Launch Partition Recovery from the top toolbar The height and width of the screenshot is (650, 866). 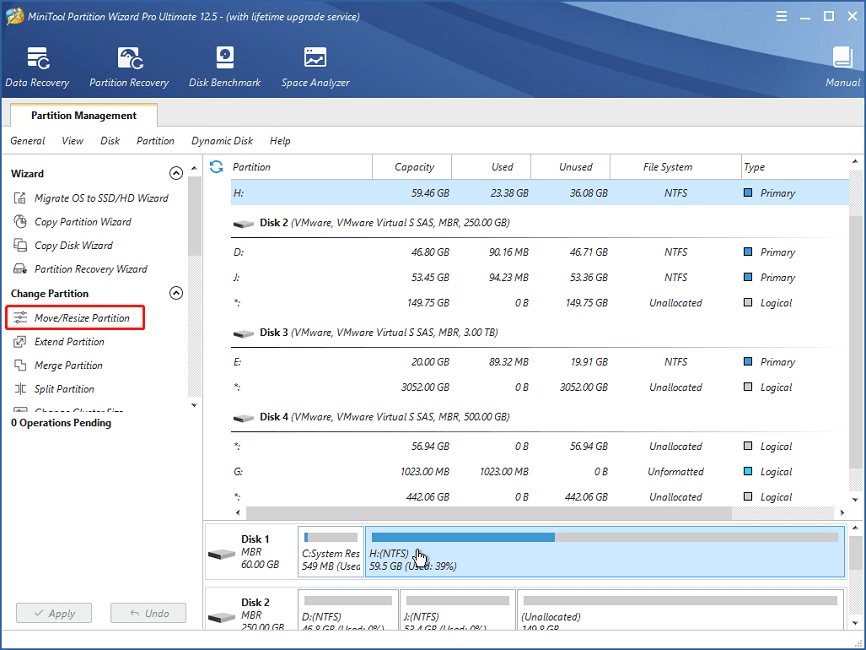(129, 67)
